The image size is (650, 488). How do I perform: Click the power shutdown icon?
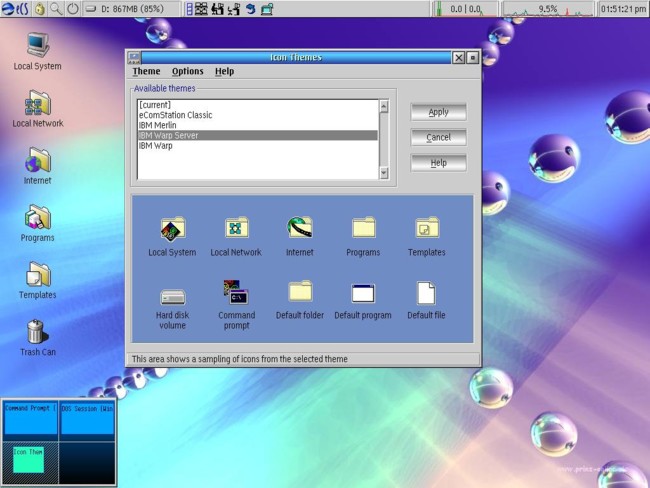73,9
